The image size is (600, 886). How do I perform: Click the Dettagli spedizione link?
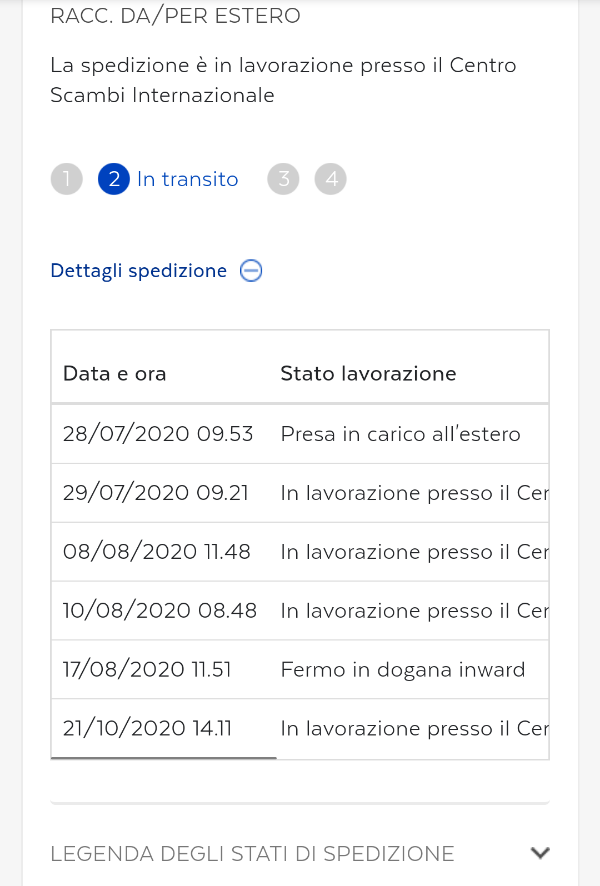coord(139,271)
